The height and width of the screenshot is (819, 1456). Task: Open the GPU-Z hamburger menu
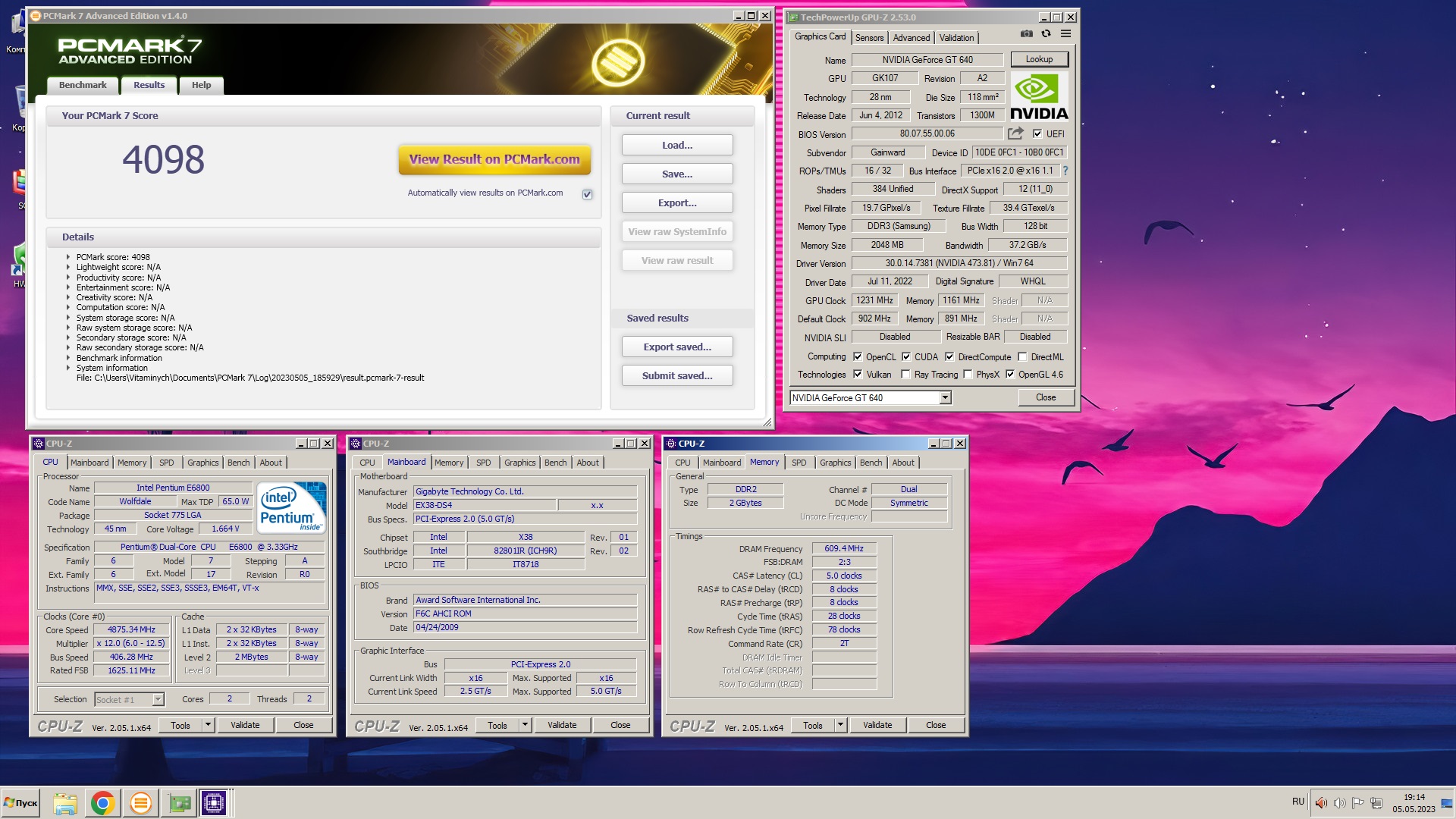(x=1065, y=34)
